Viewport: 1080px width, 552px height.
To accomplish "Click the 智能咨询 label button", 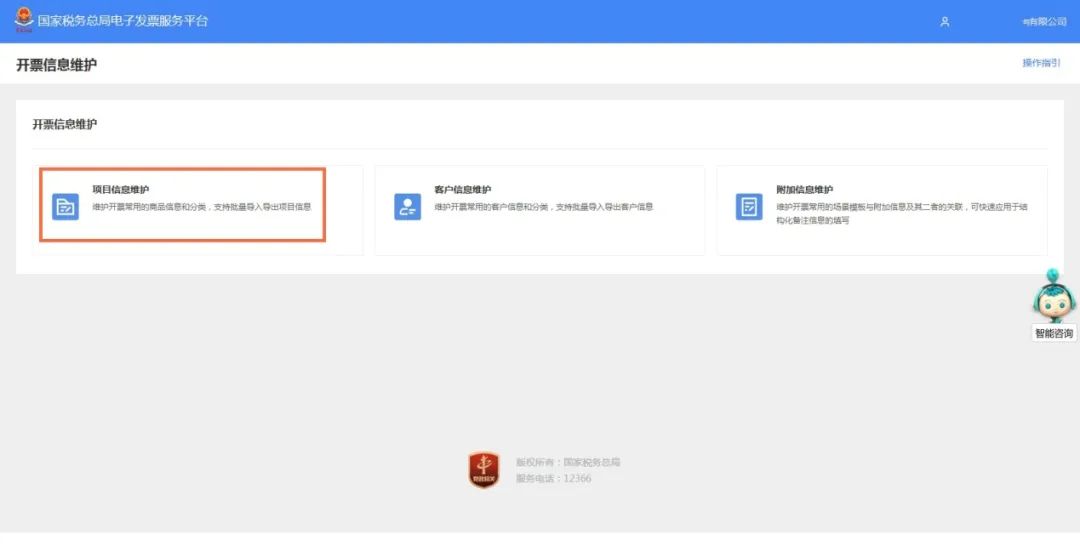I will coord(1054,334).
